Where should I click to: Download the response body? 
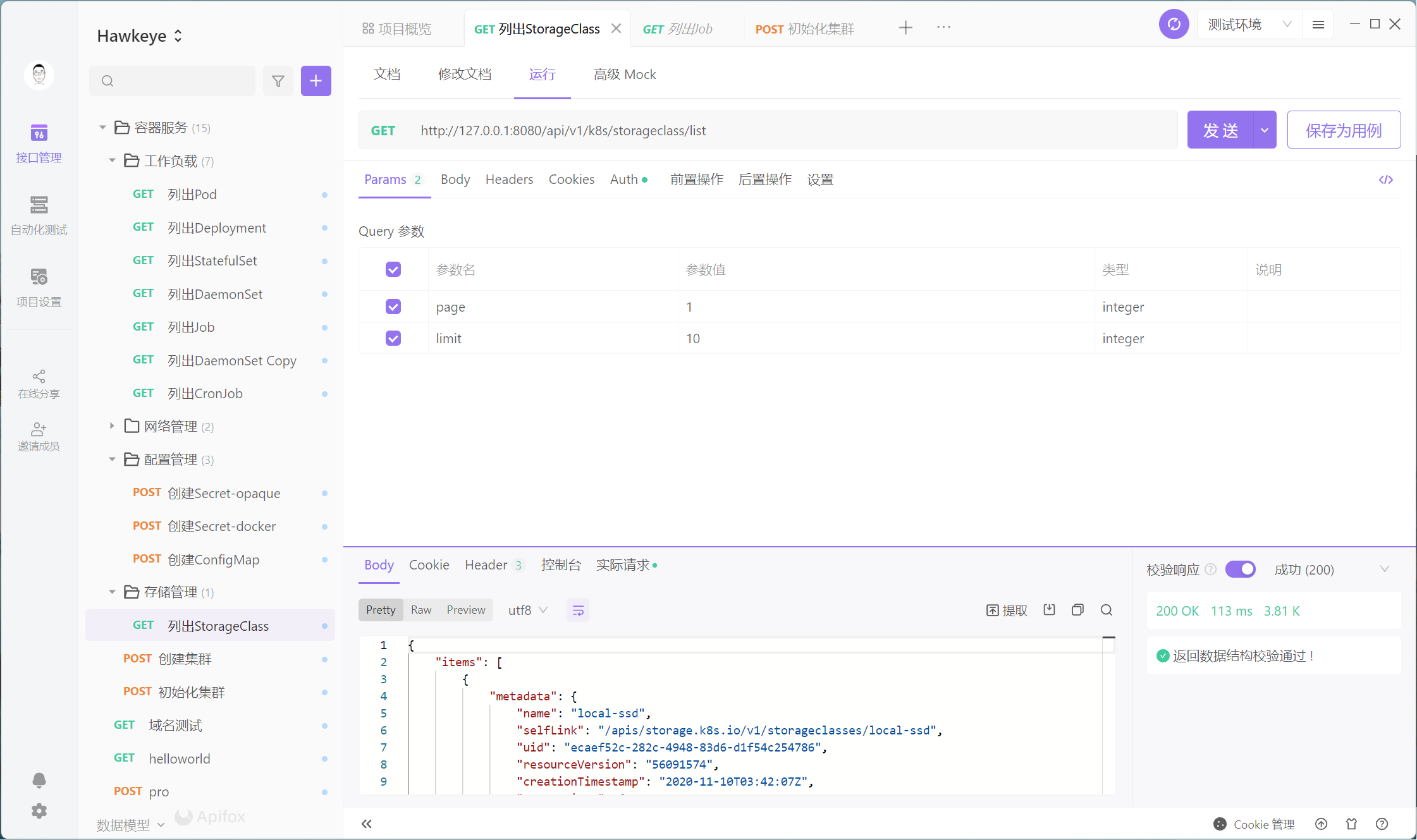point(1050,610)
